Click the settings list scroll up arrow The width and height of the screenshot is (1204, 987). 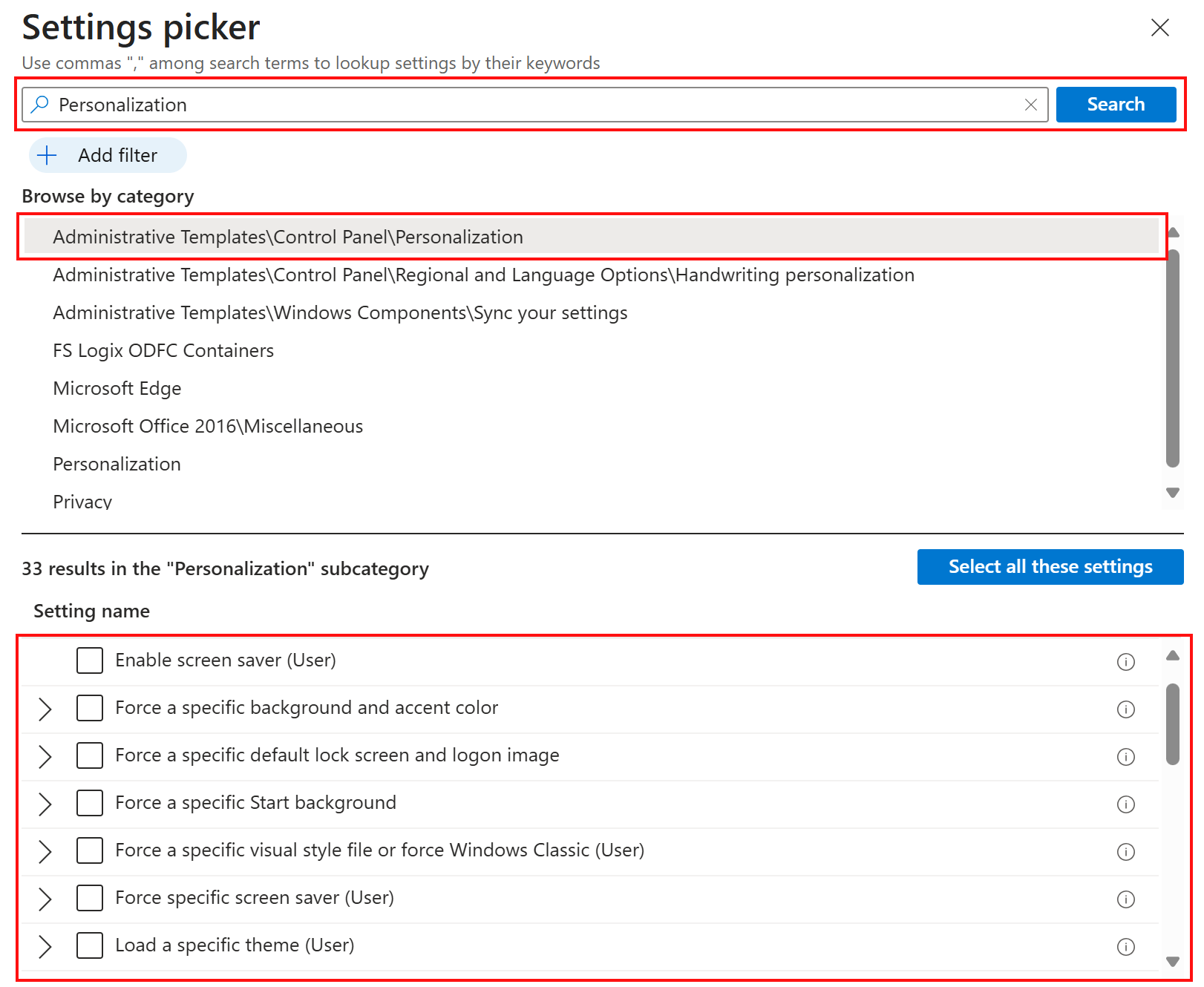point(1173,655)
